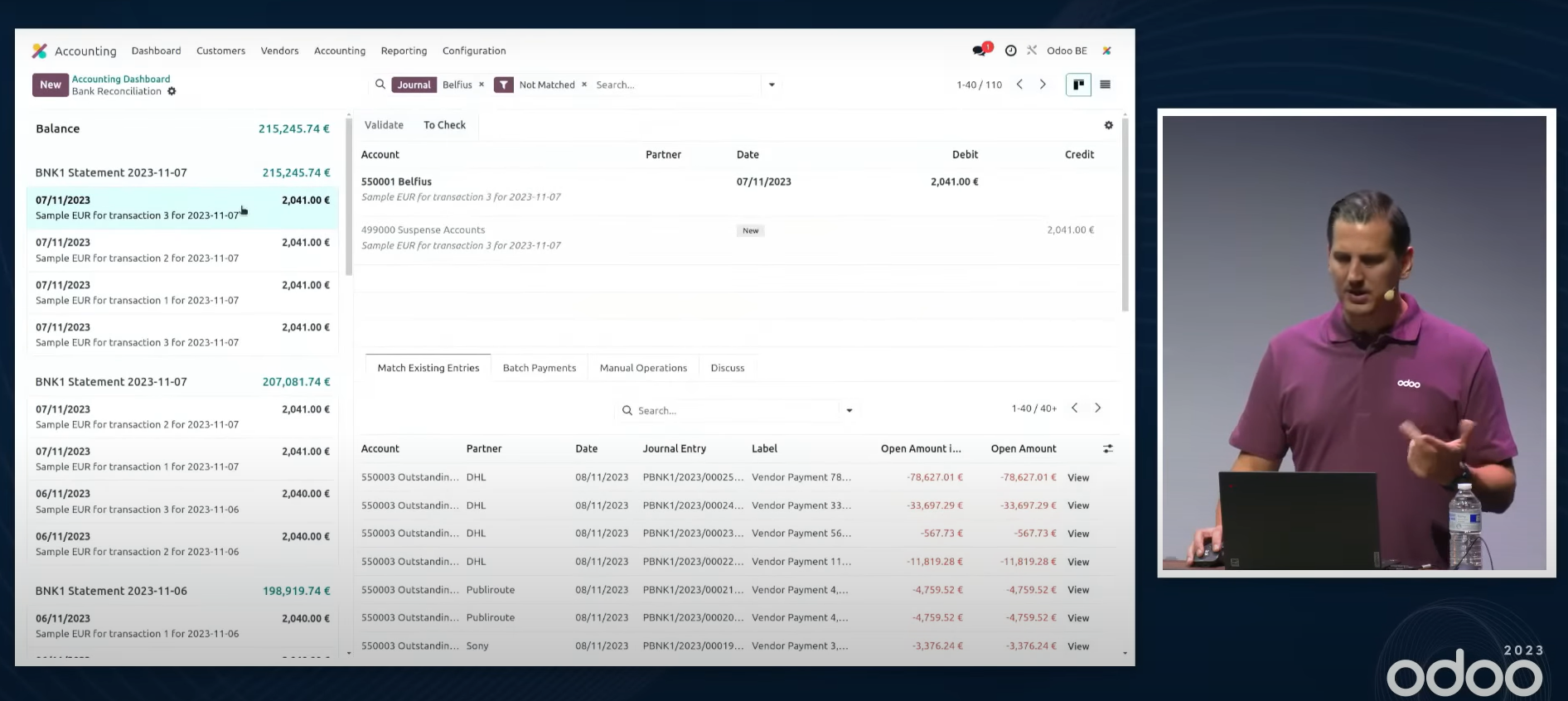Click the magnifier icon in the top search bar
Viewport: 1568px width, 701px height.
click(380, 85)
